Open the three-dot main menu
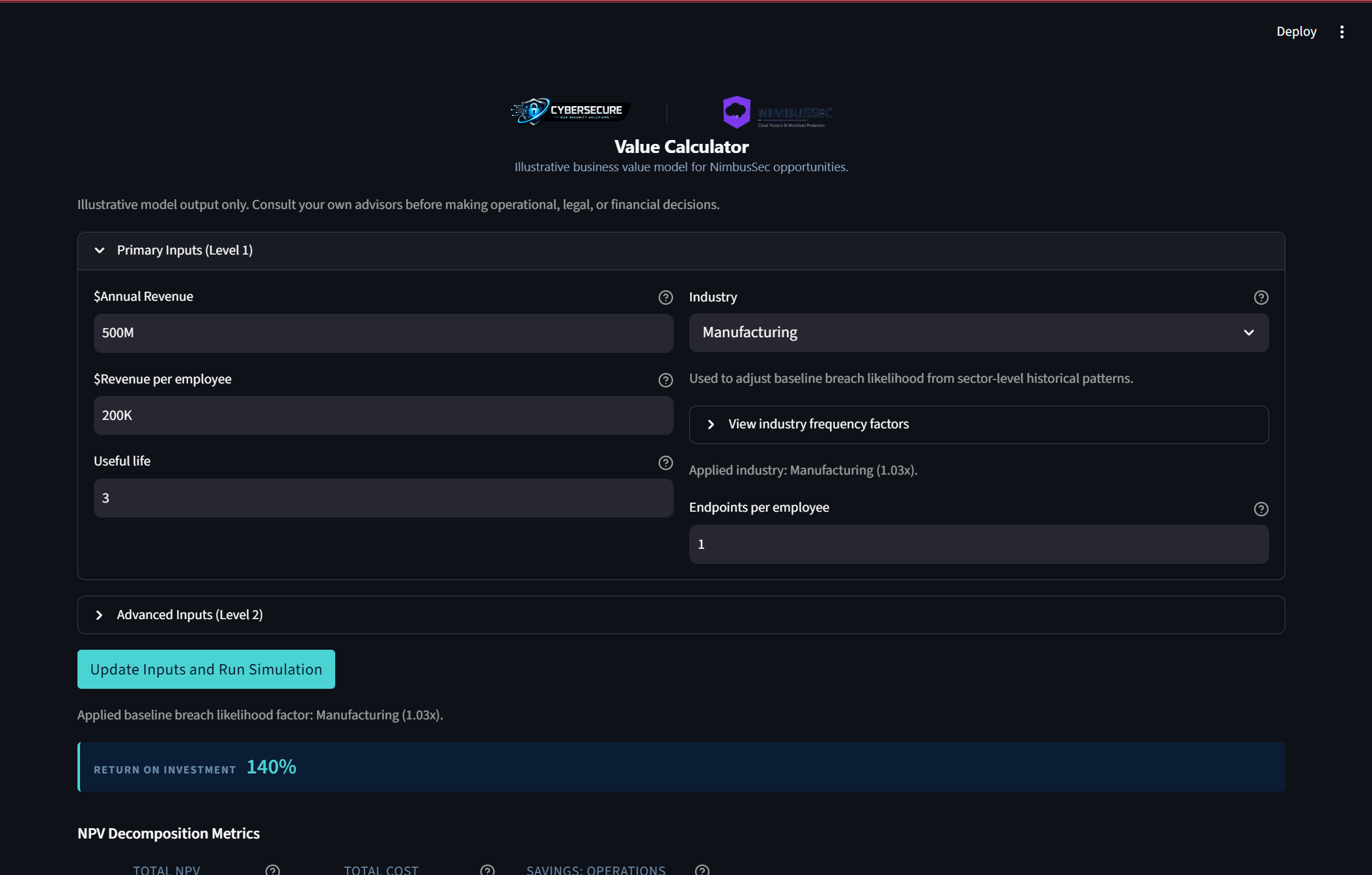Screen dimensions: 1372x875 [1341, 32]
